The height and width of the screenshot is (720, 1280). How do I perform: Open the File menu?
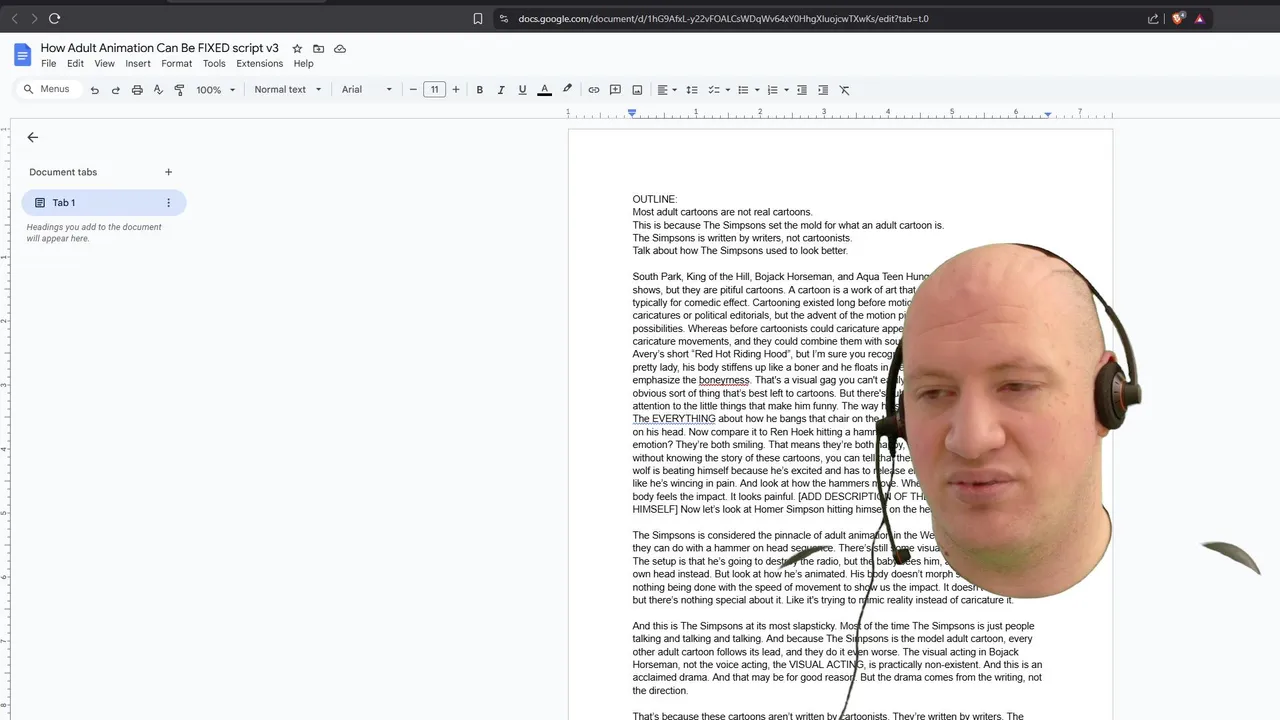pos(48,64)
